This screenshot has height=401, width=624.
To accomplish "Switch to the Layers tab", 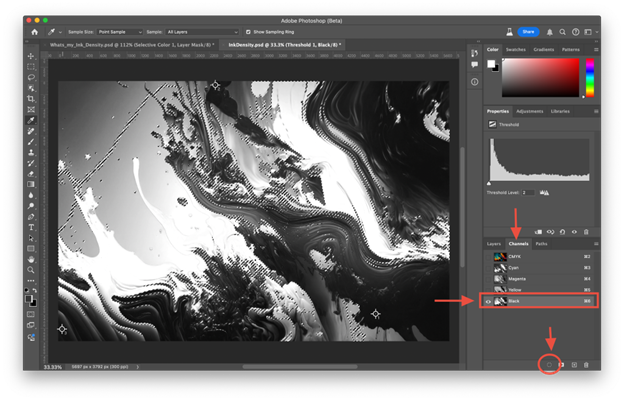I will tap(494, 243).
